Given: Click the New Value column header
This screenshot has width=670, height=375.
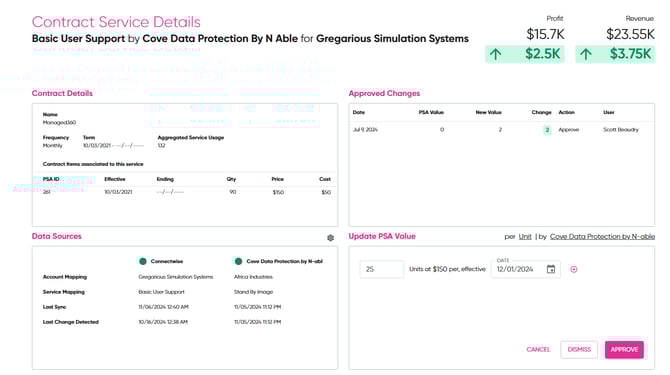Looking at the screenshot, I should [x=488, y=112].
